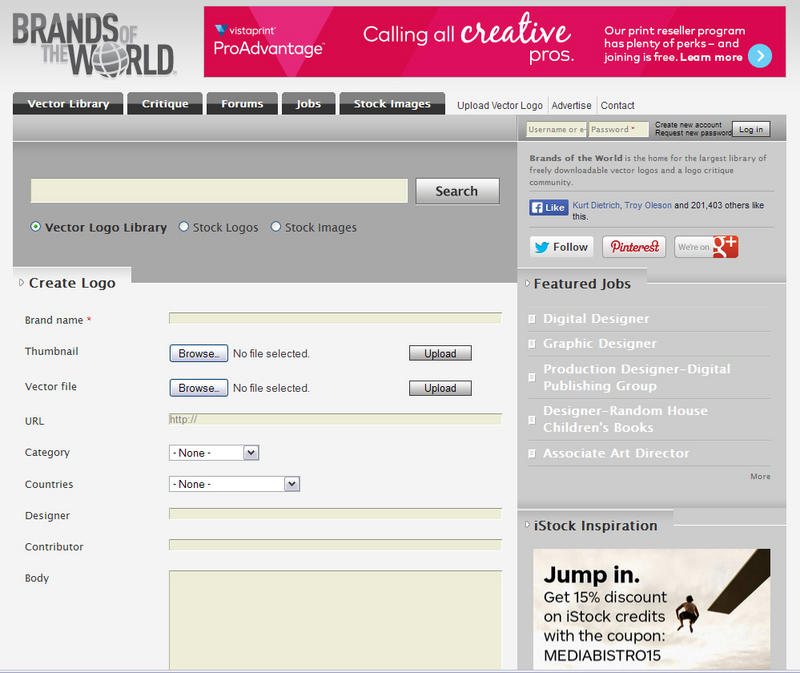Focus the Password field

(x=619, y=130)
